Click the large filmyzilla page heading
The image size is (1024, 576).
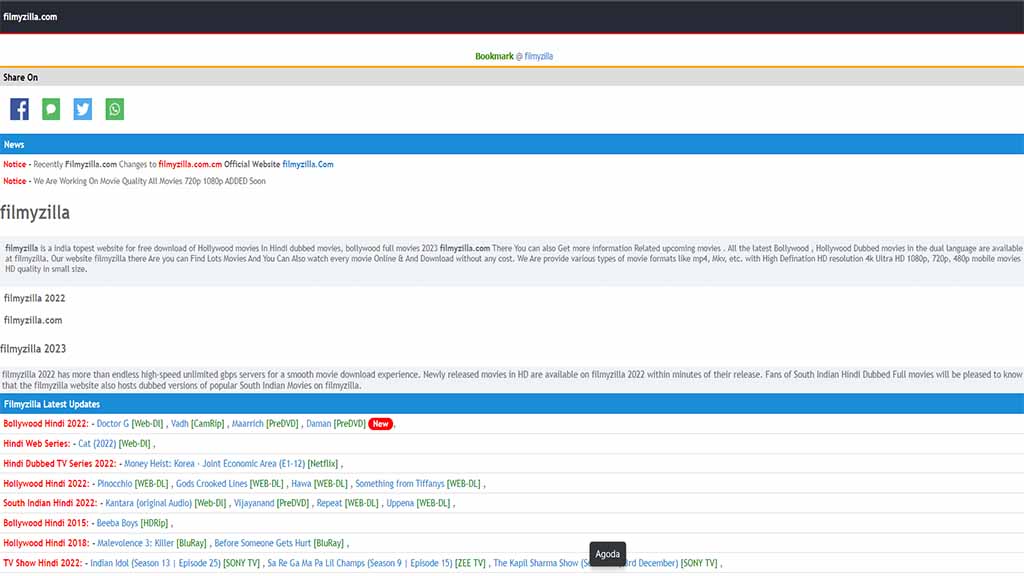[35, 213]
